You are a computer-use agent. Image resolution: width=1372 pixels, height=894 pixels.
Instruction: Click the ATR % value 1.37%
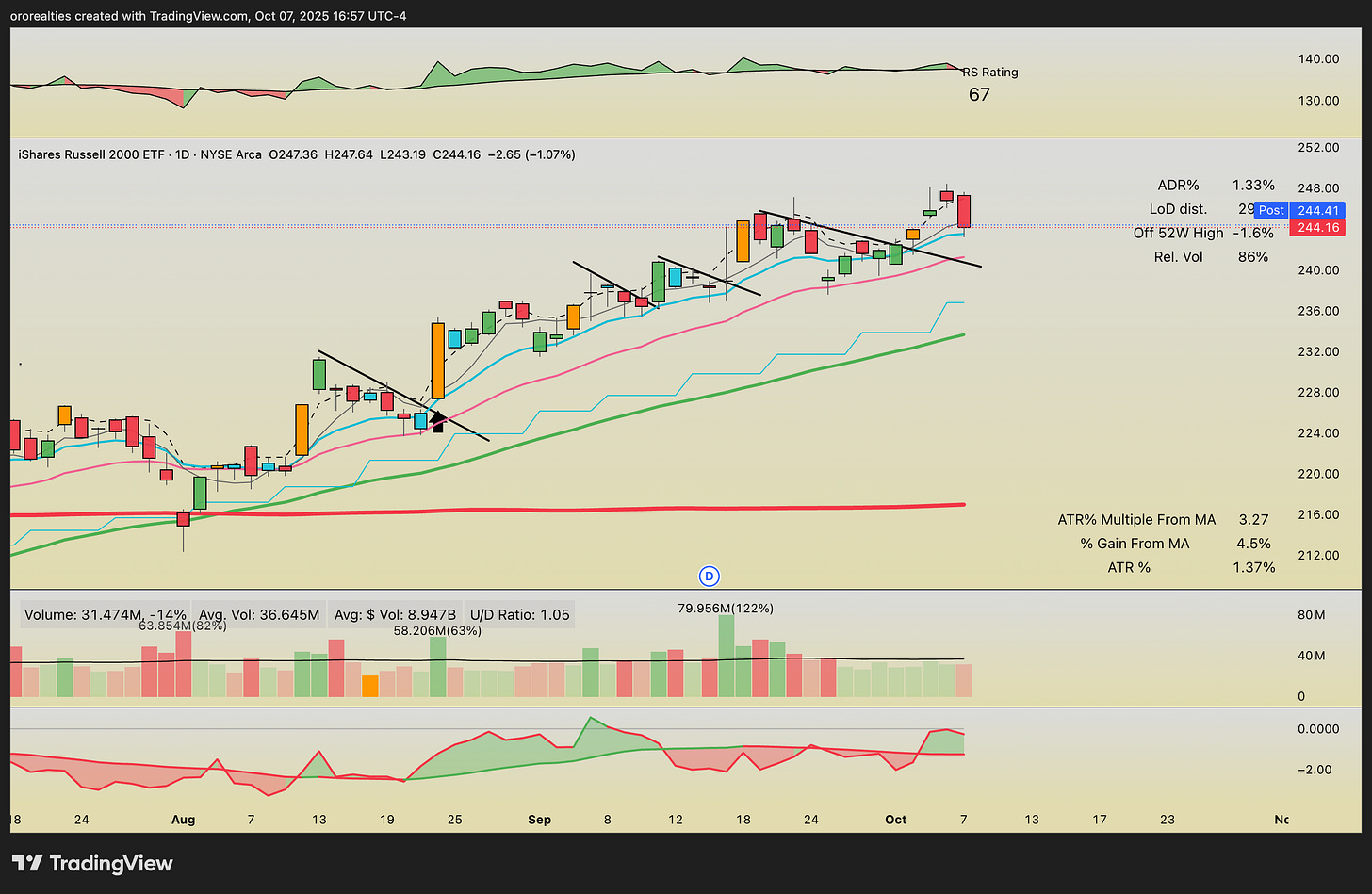tap(1253, 567)
